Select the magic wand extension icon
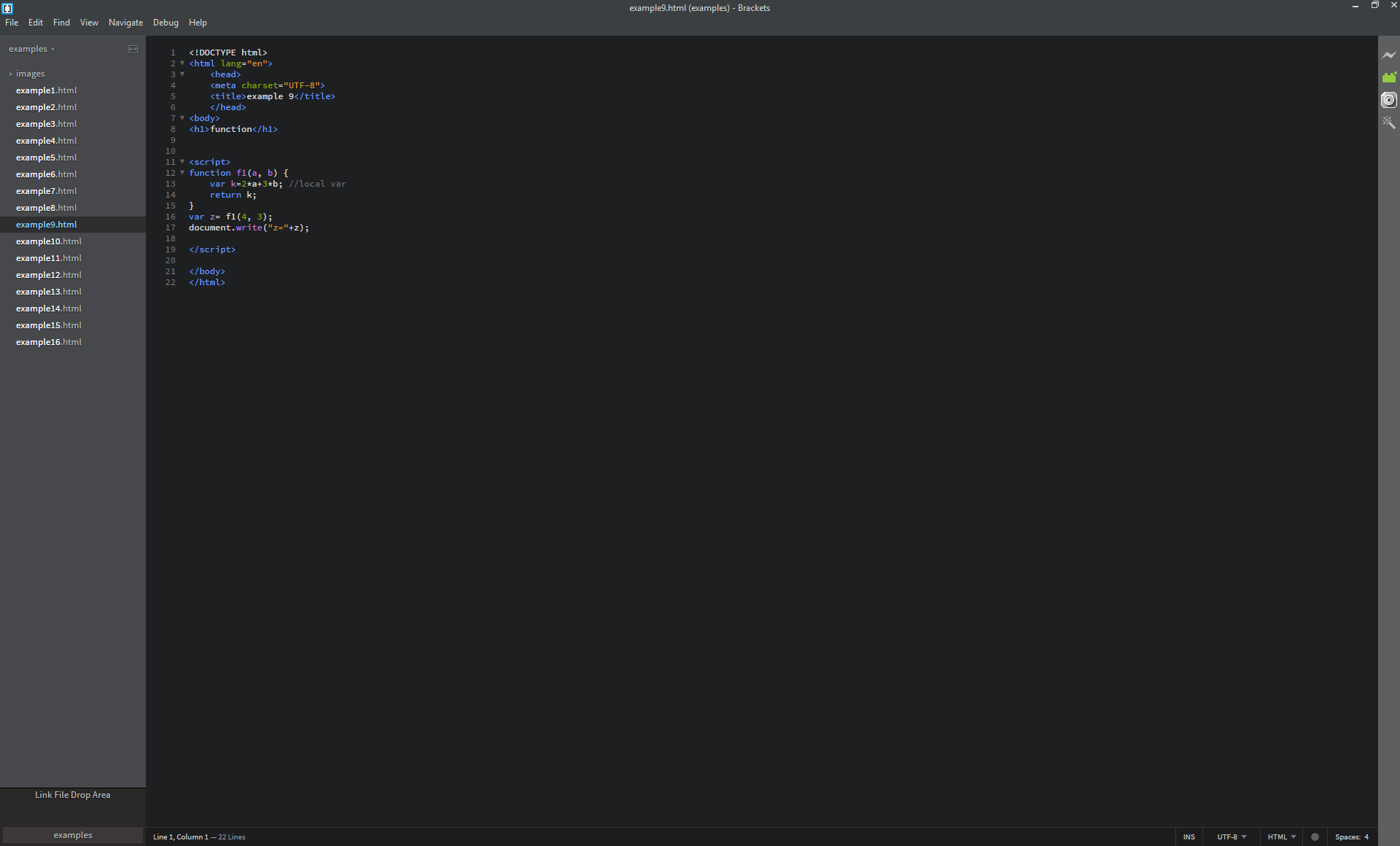 coord(1390,123)
